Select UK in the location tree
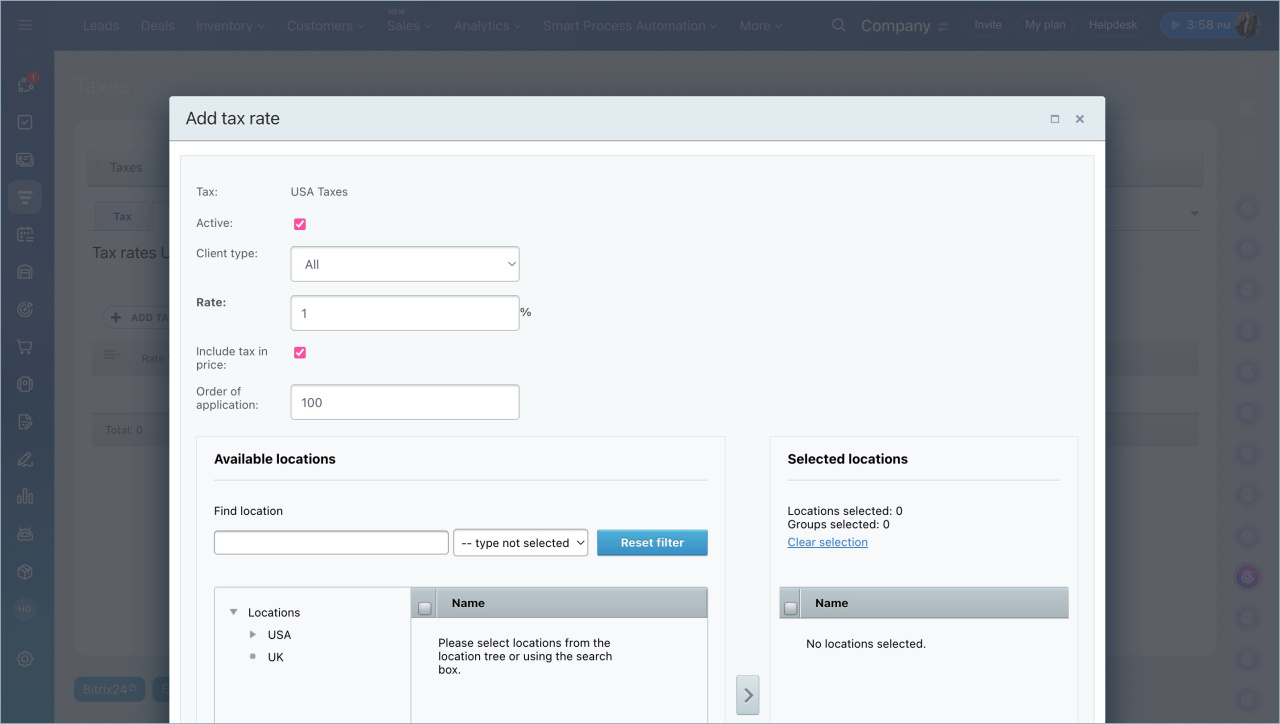 tap(276, 657)
